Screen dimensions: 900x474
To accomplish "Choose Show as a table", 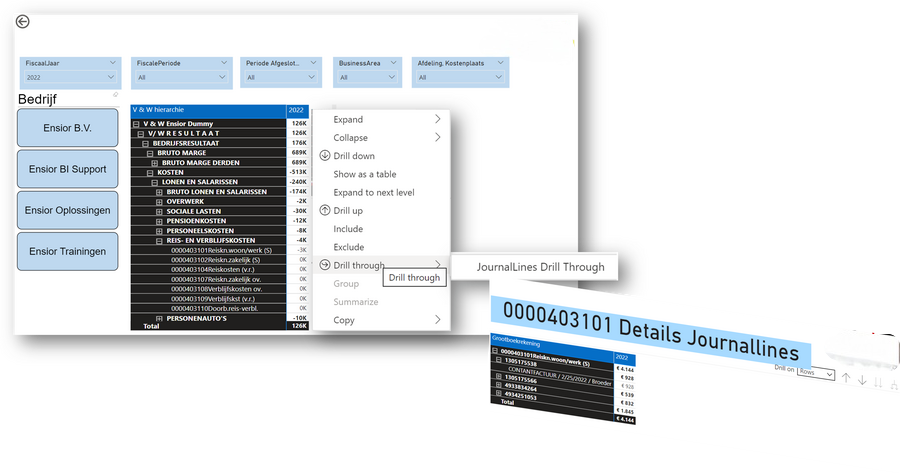I will [364, 174].
